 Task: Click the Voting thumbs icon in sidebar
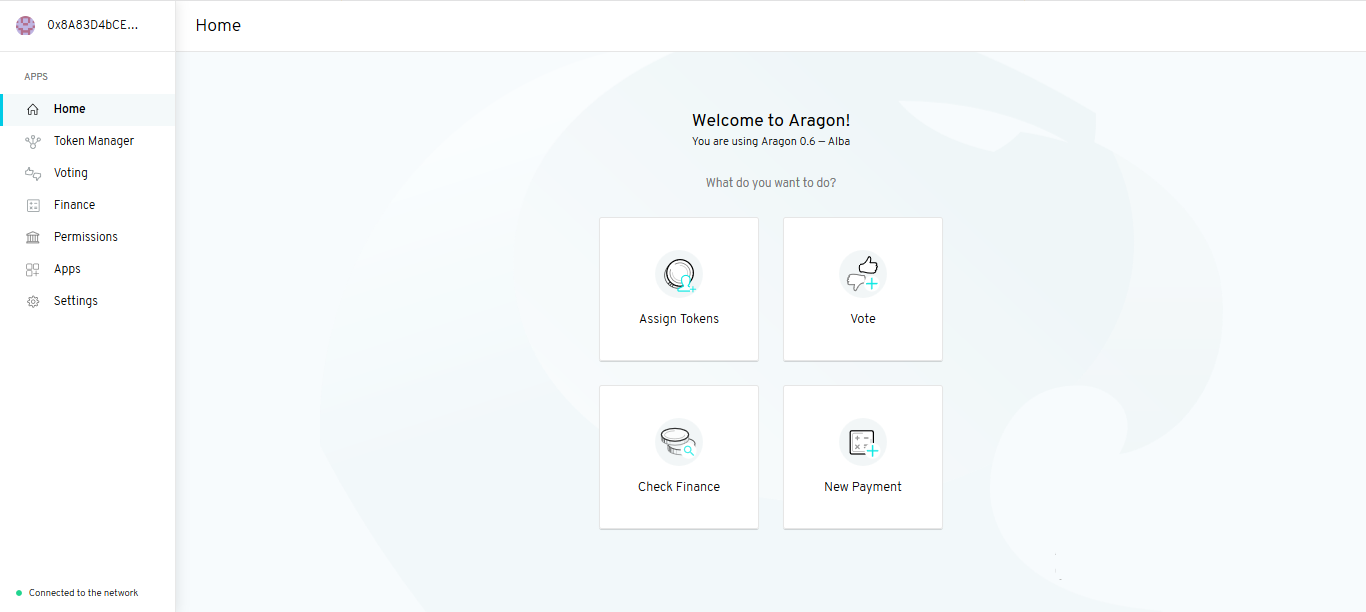click(33, 173)
